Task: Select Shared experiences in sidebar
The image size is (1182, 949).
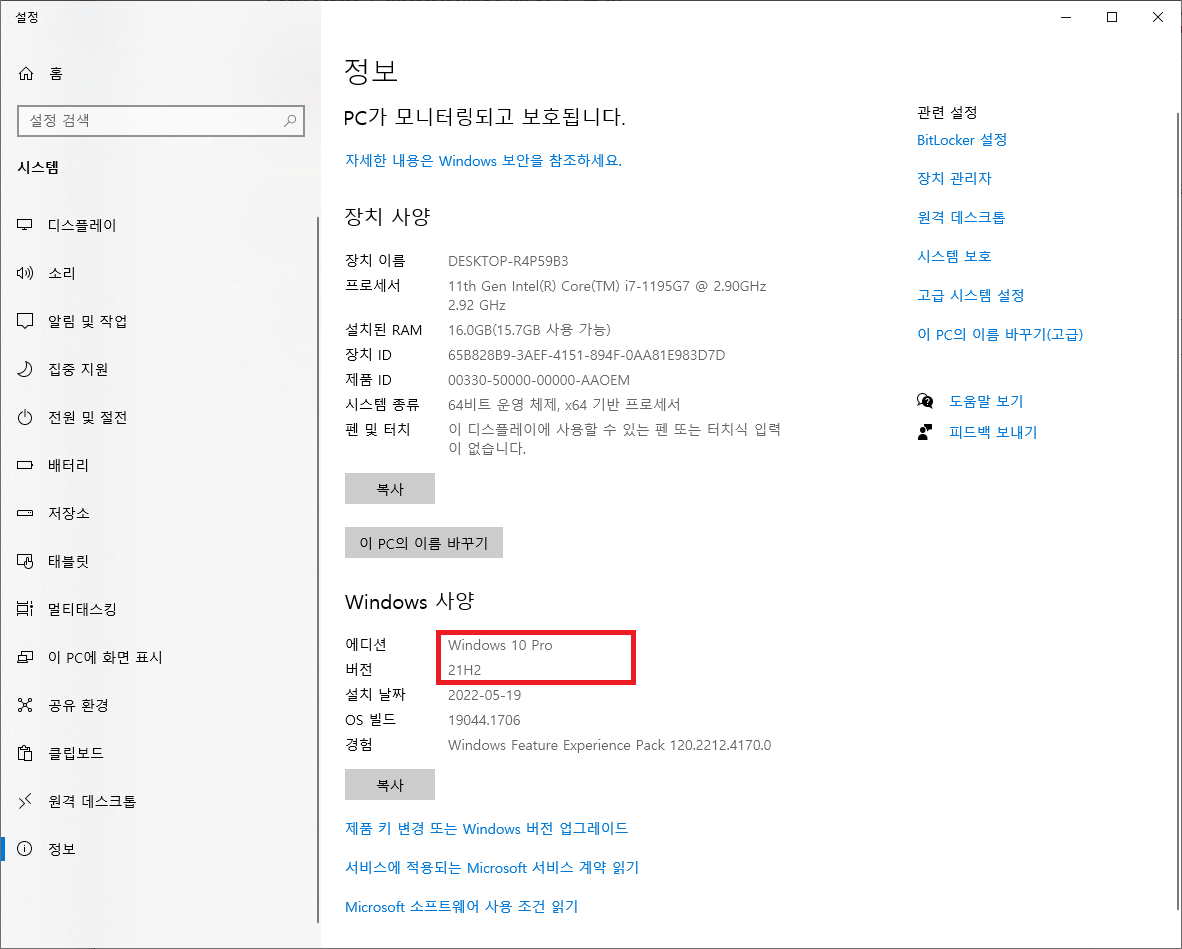Action: [x=77, y=705]
